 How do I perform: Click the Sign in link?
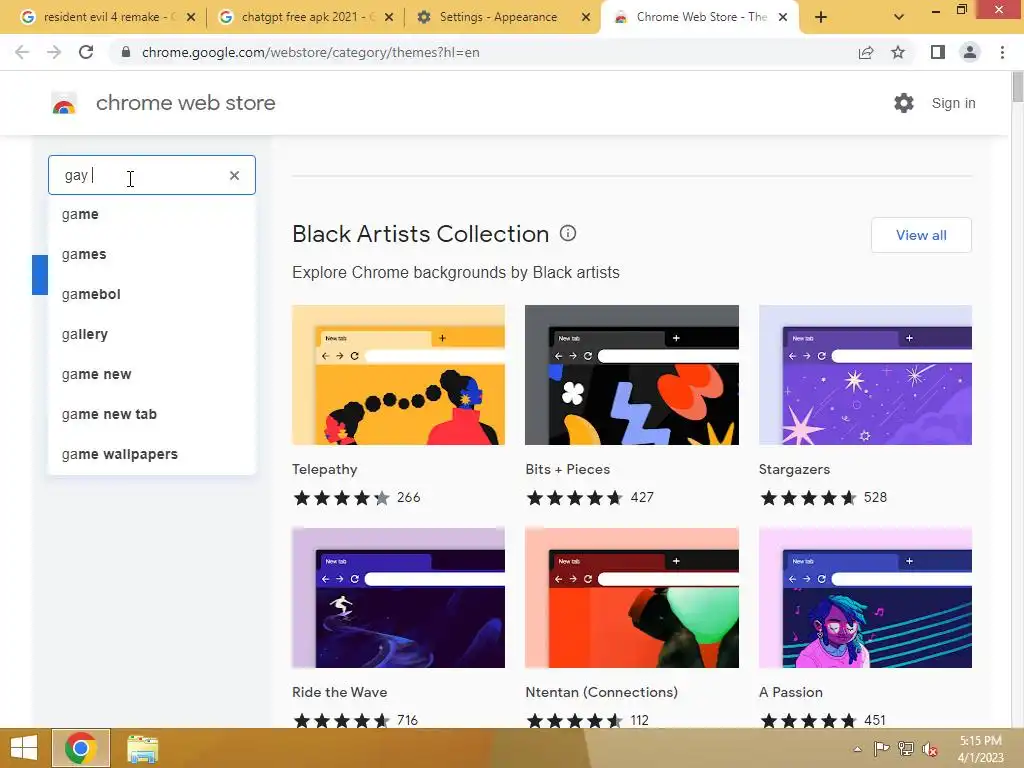click(953, 103)
